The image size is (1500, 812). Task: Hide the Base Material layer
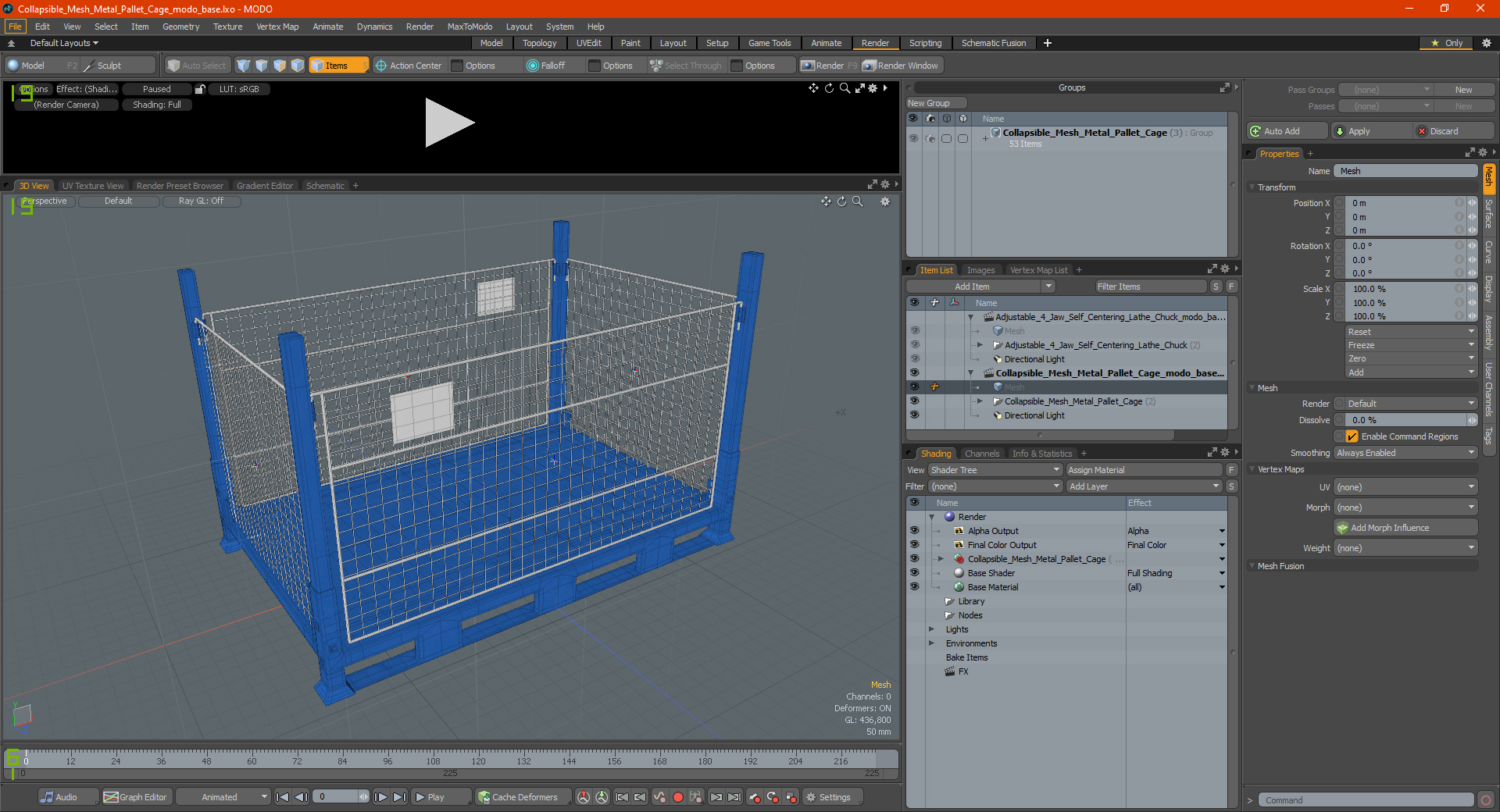tap(914, 587)
